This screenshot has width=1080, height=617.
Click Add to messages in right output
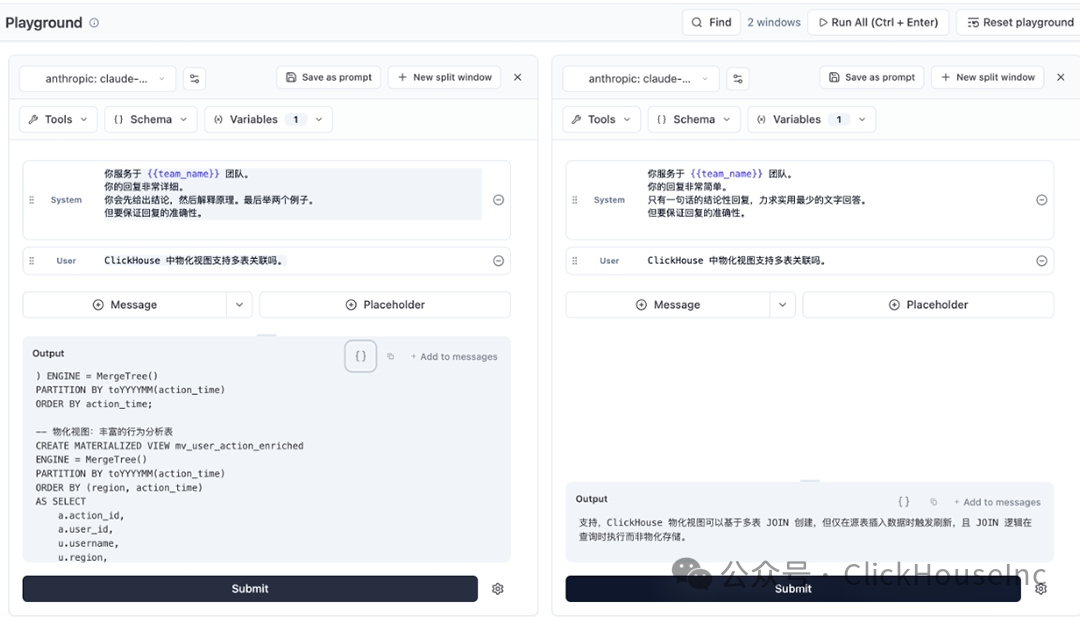pos(997,502)
